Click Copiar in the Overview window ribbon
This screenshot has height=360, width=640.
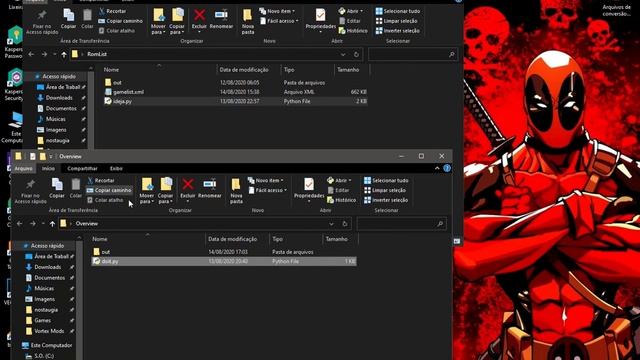pyautogui.click(x=57, y=188)
